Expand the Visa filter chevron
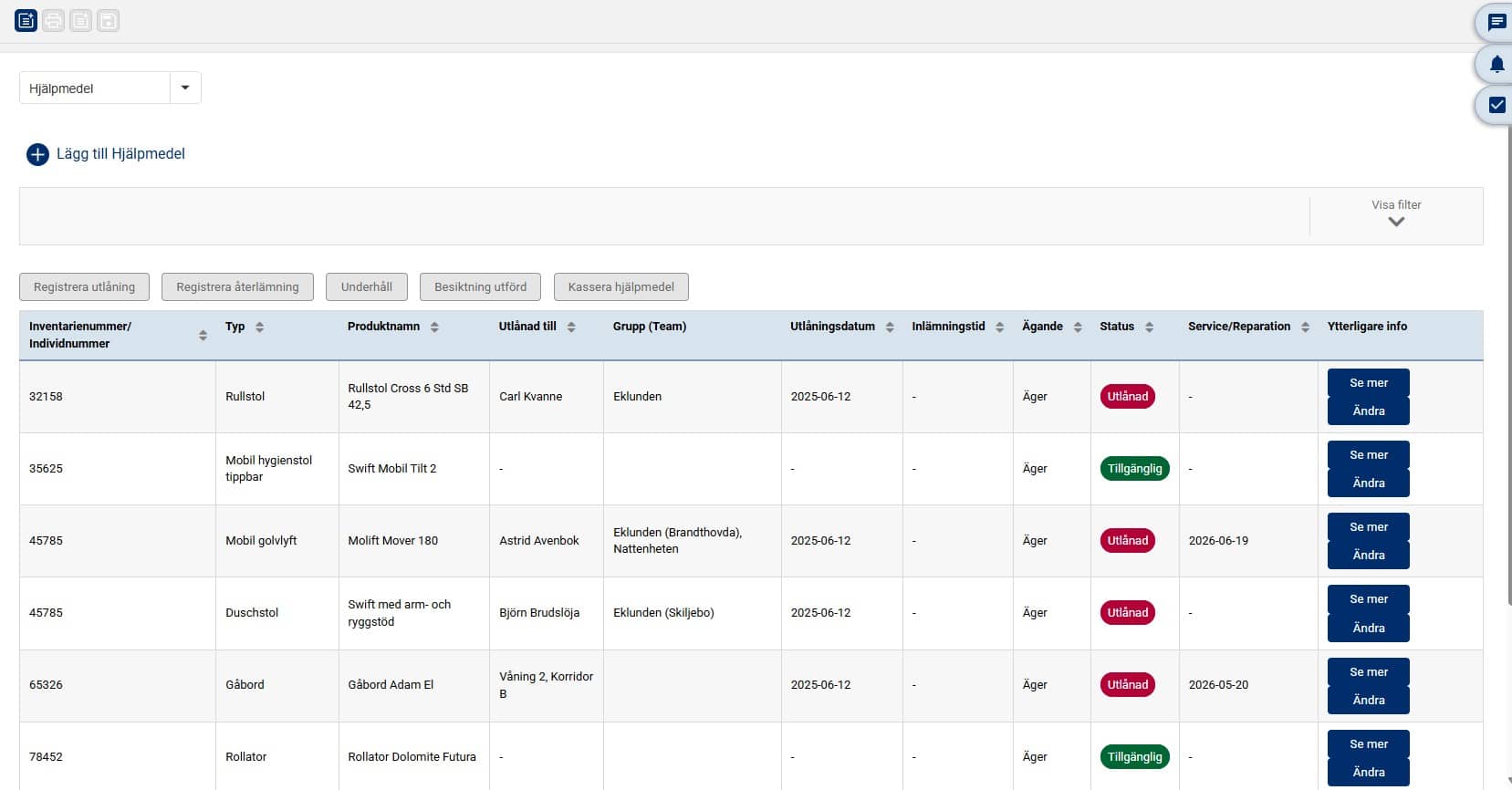The height and width of the screenshot is (790, 1512). pos(1395,222)
